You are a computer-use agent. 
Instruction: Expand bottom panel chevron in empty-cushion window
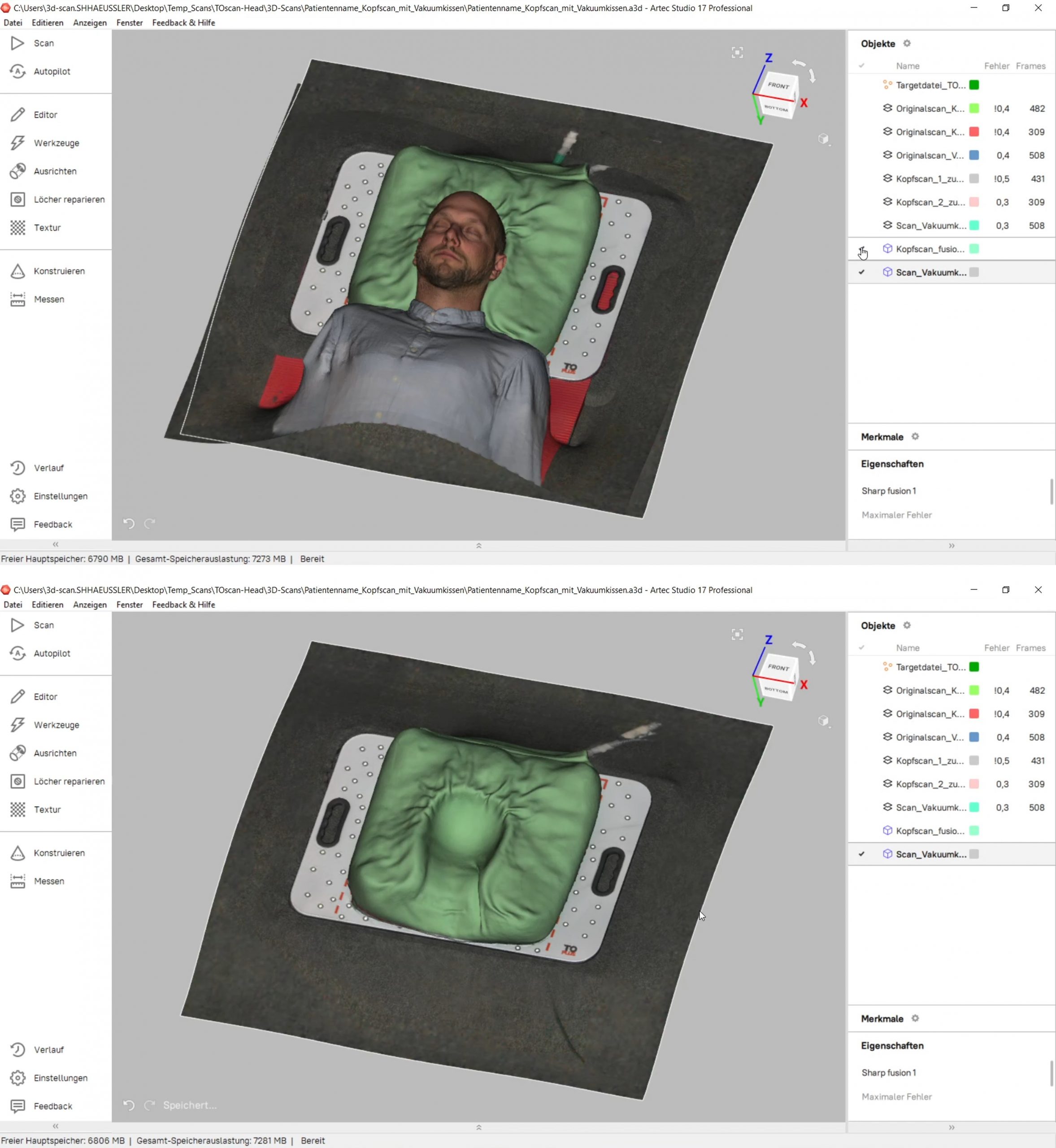[479, 1127]
